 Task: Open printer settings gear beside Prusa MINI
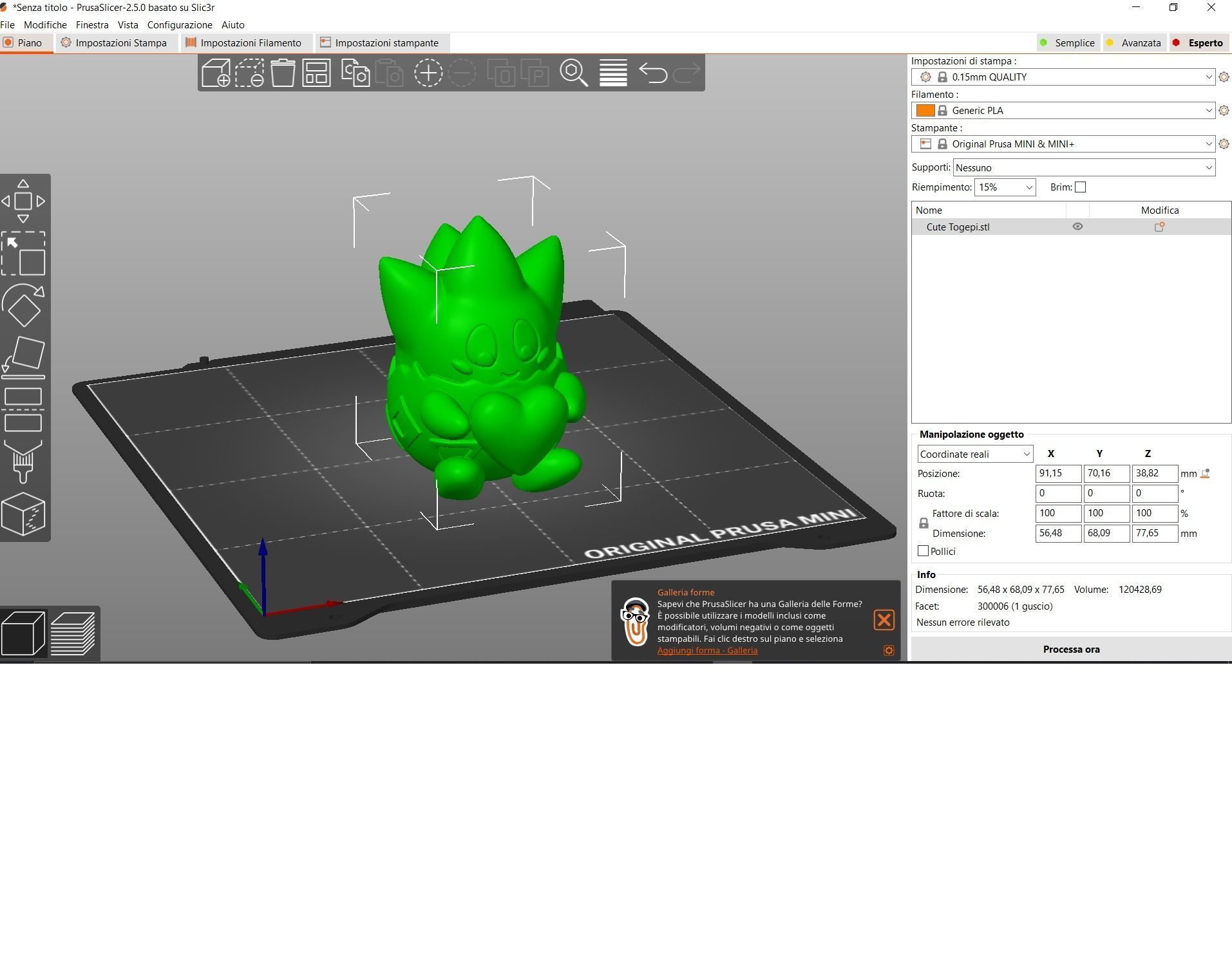pos(1224,144)
